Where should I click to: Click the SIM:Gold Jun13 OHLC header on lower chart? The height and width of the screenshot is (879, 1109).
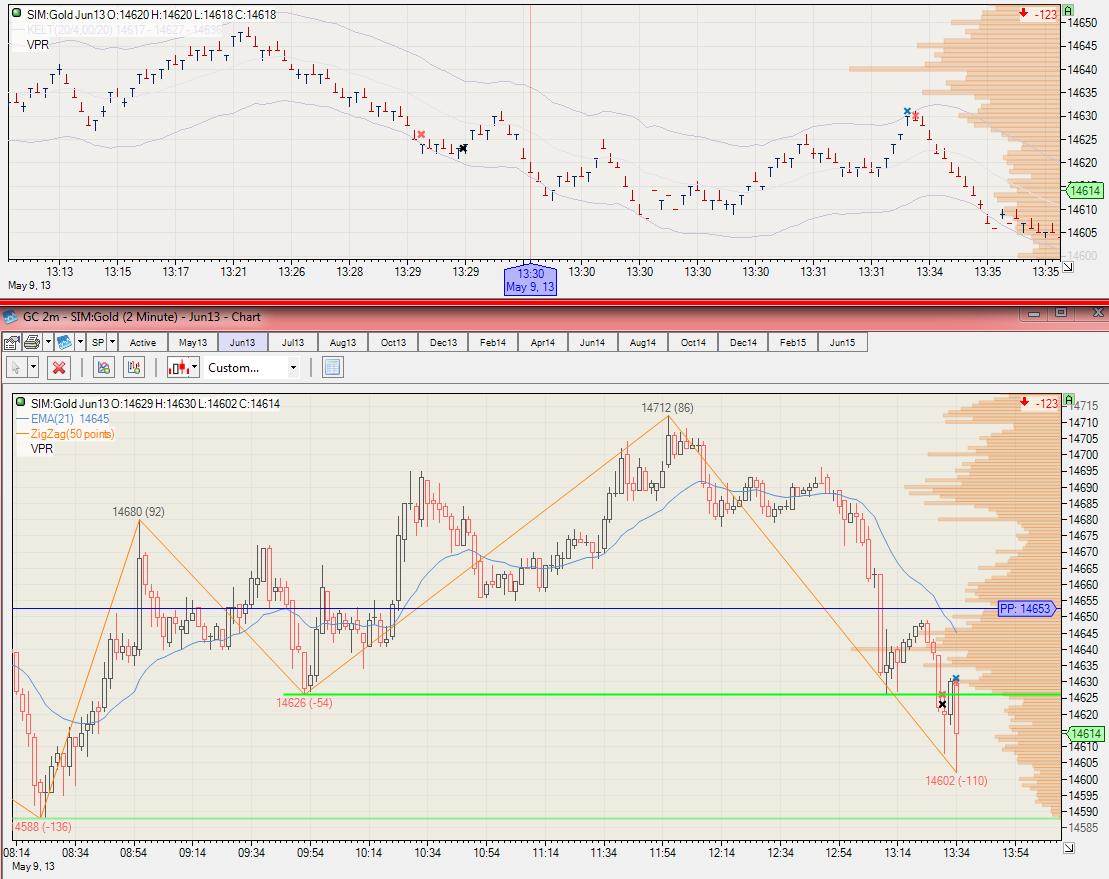tap(155, 404)
